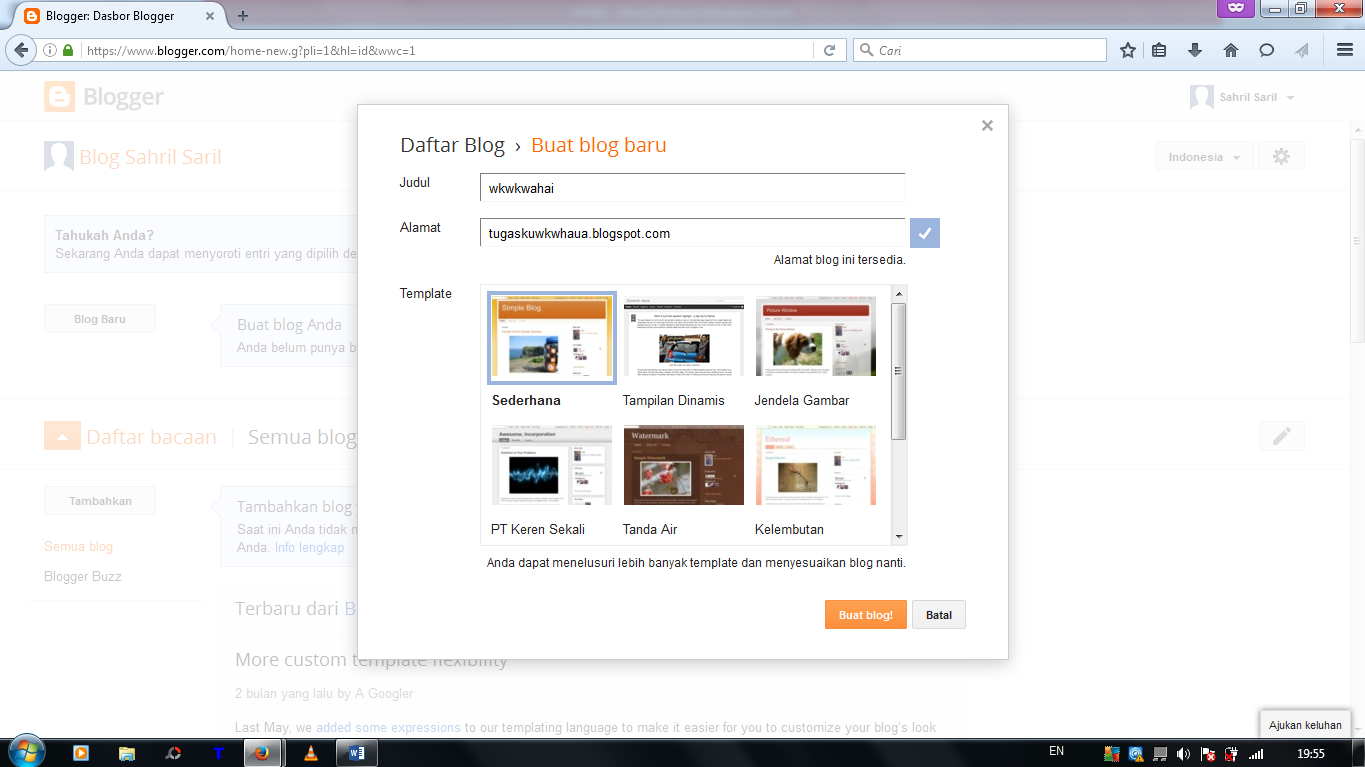Open the file explorer taskbar icon
The height and width of the screenshot is (767, 1365).
pos(127,753)
